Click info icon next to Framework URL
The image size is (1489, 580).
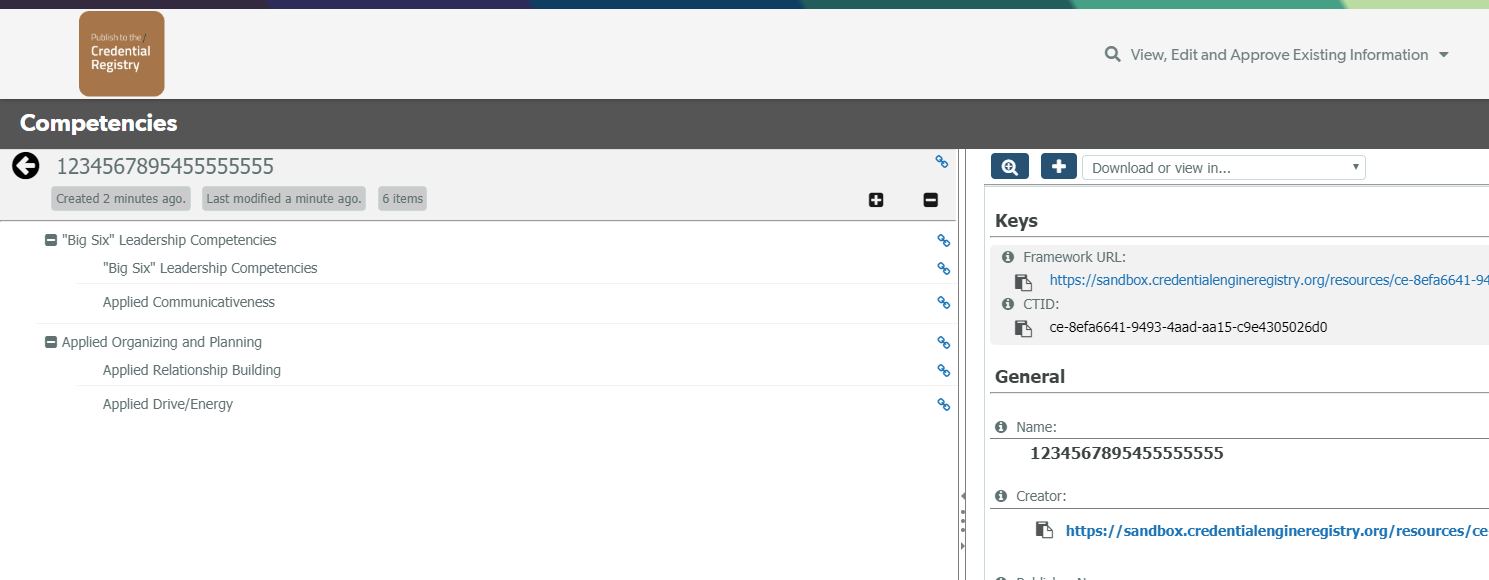coord(1008,257)
